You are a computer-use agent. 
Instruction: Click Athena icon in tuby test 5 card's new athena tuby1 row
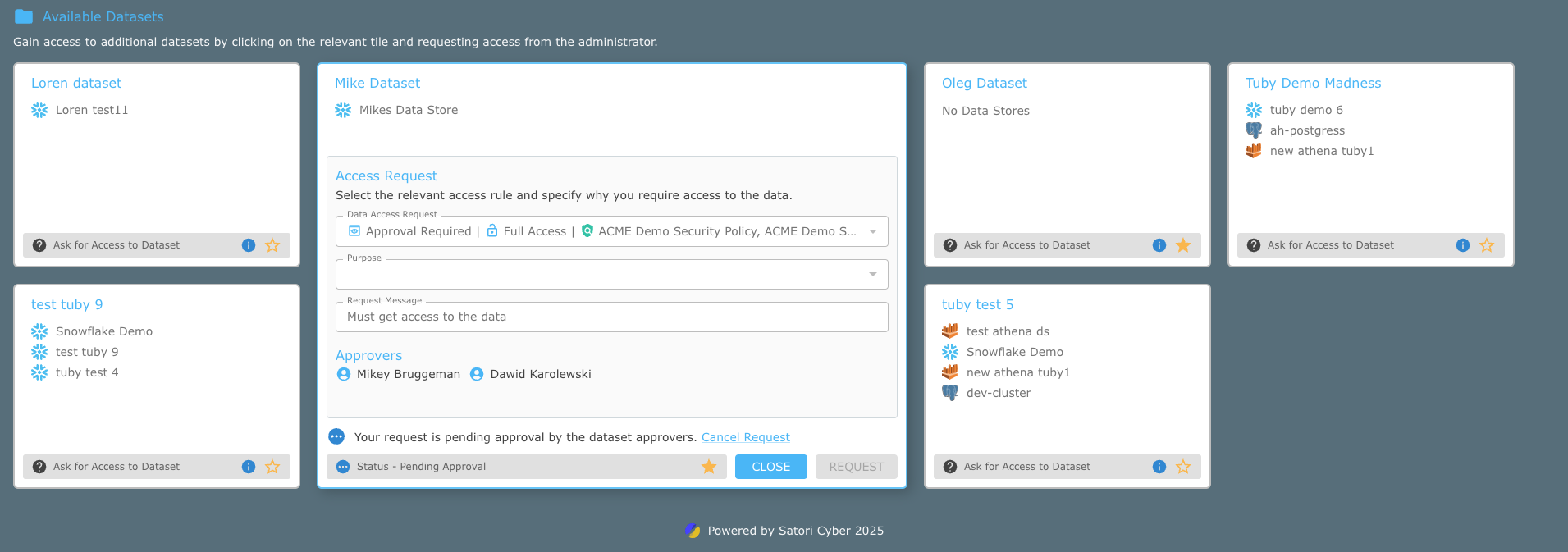click(950, 372)
